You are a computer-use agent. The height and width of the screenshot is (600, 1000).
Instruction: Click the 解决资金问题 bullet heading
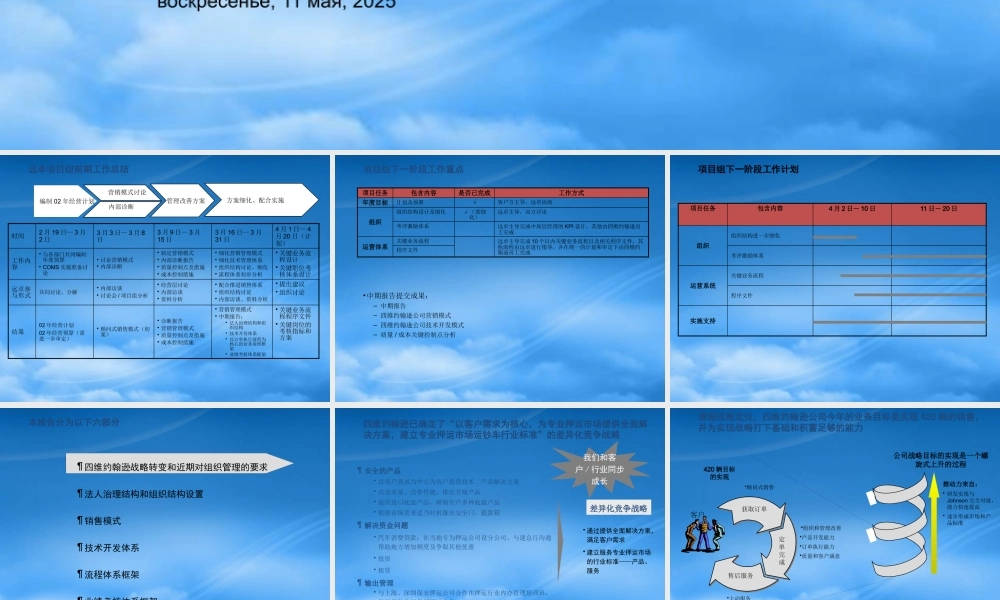tap(383, 525)
